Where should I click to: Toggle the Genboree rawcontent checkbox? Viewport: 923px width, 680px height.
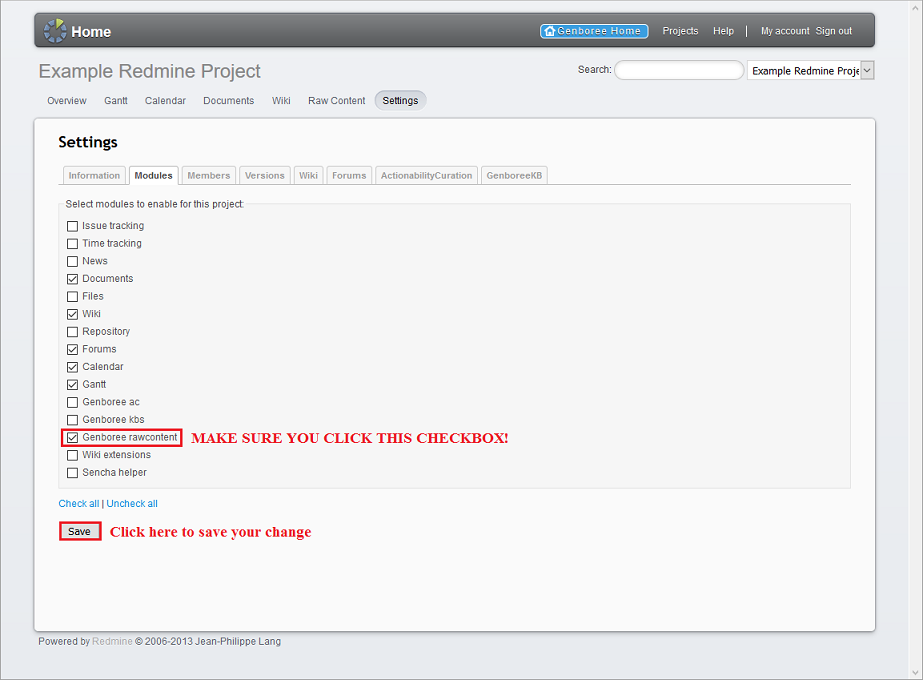click(72, 438)
